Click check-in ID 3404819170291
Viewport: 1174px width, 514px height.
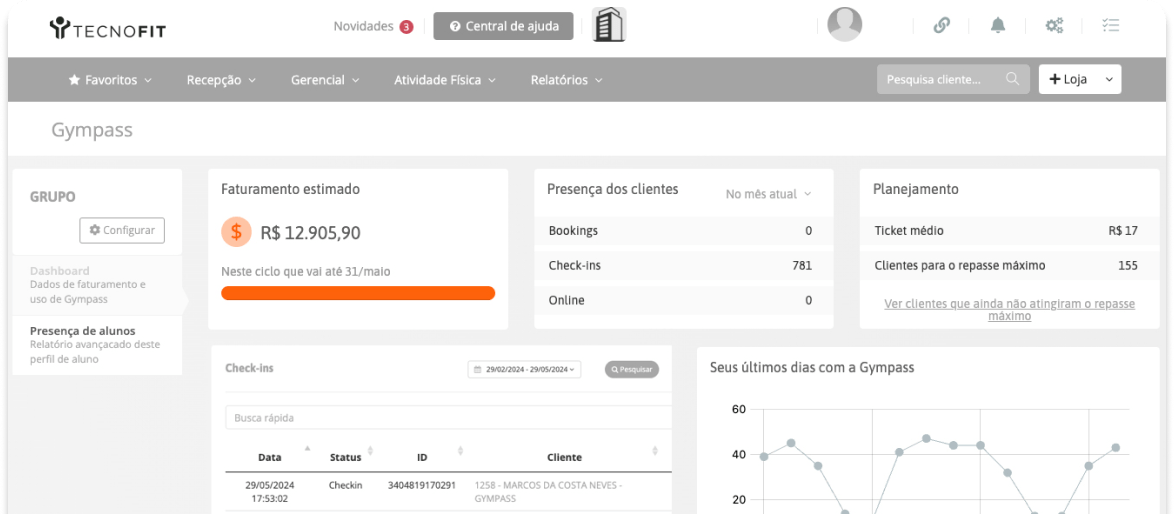(422, 485)
